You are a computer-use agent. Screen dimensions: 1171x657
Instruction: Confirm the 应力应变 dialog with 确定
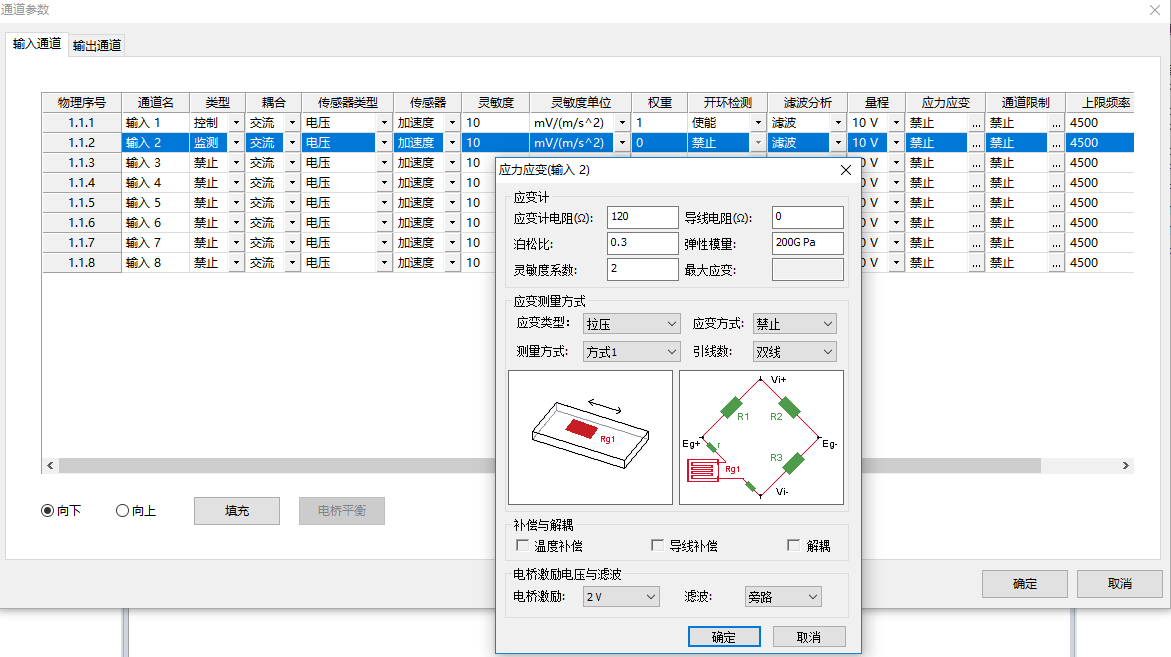724,637
